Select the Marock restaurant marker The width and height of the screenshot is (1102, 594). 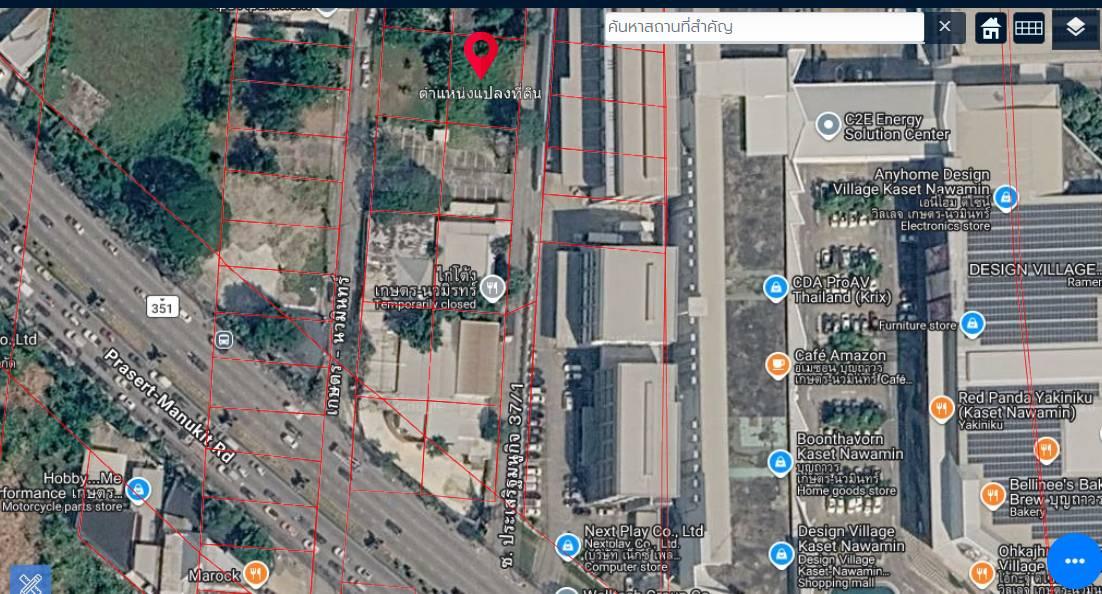(256, 574)
